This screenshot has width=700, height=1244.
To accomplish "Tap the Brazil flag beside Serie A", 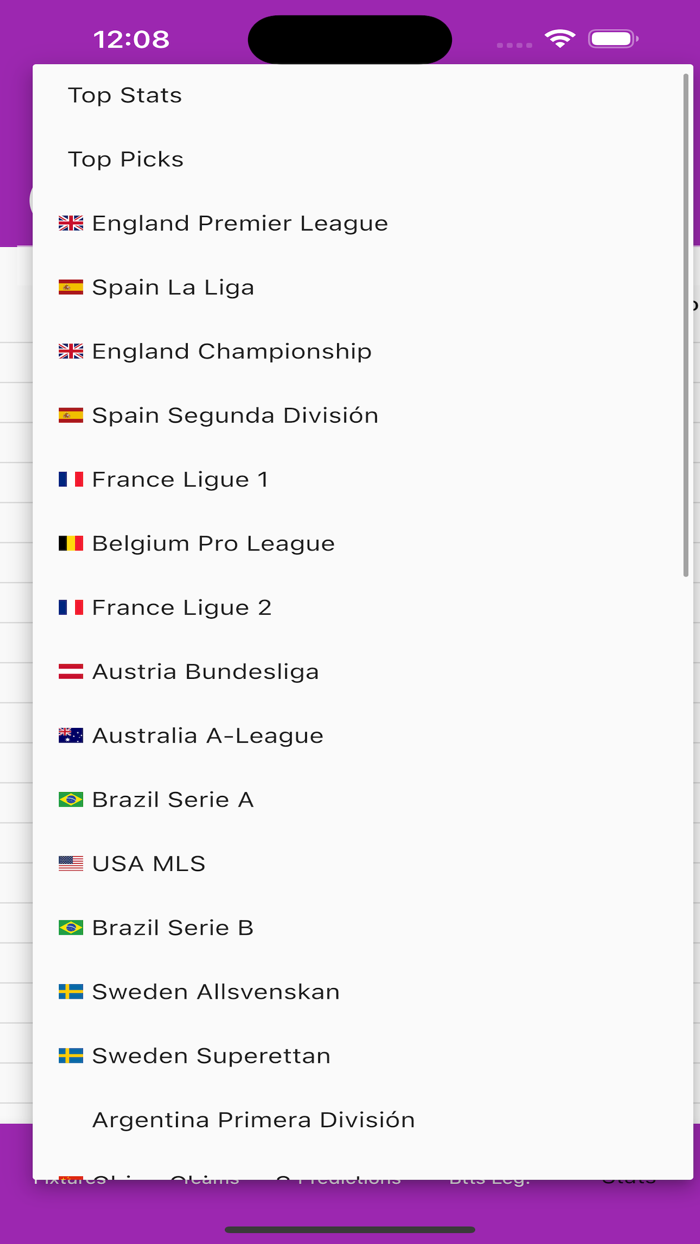I will (x=70, y=799).
